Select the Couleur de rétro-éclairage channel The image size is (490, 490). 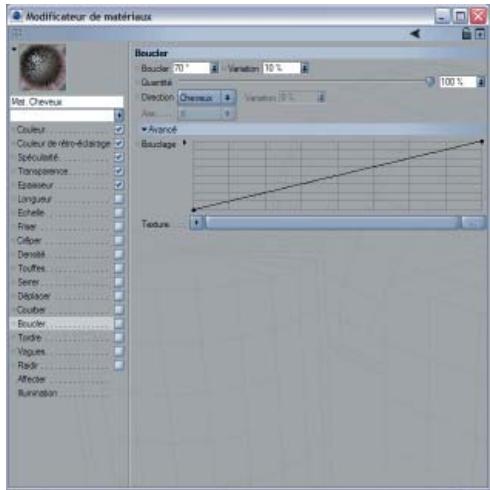(62, 143)
